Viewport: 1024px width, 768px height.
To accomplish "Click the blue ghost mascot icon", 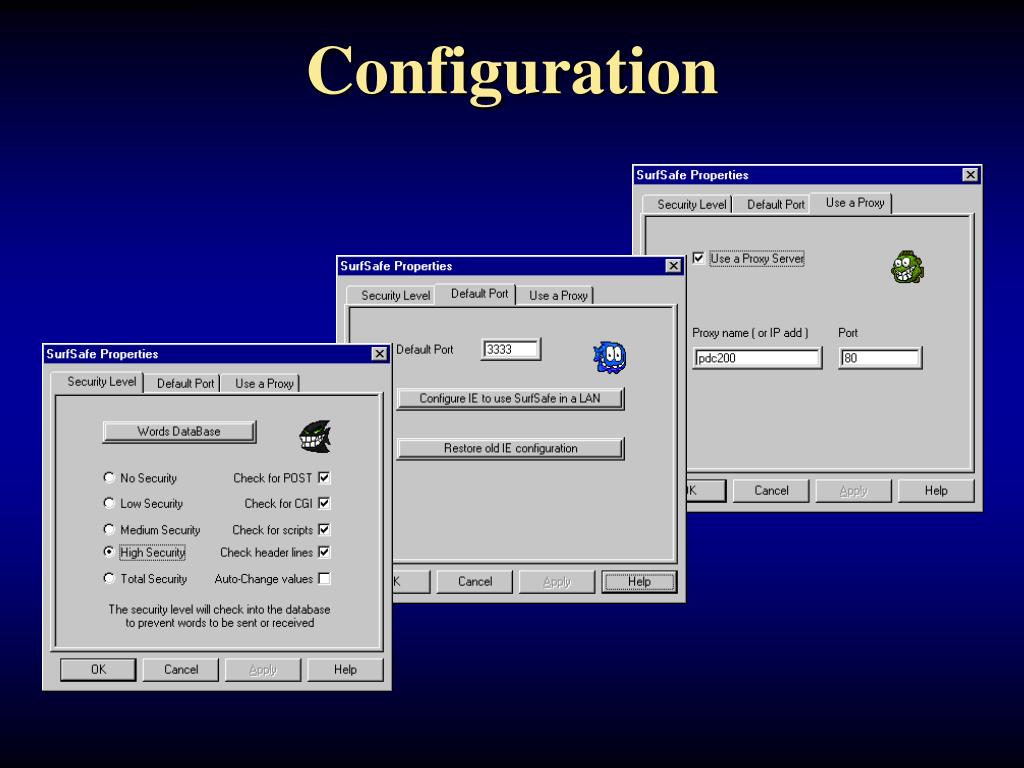I will pyautogui.click(x=610, y=357).
